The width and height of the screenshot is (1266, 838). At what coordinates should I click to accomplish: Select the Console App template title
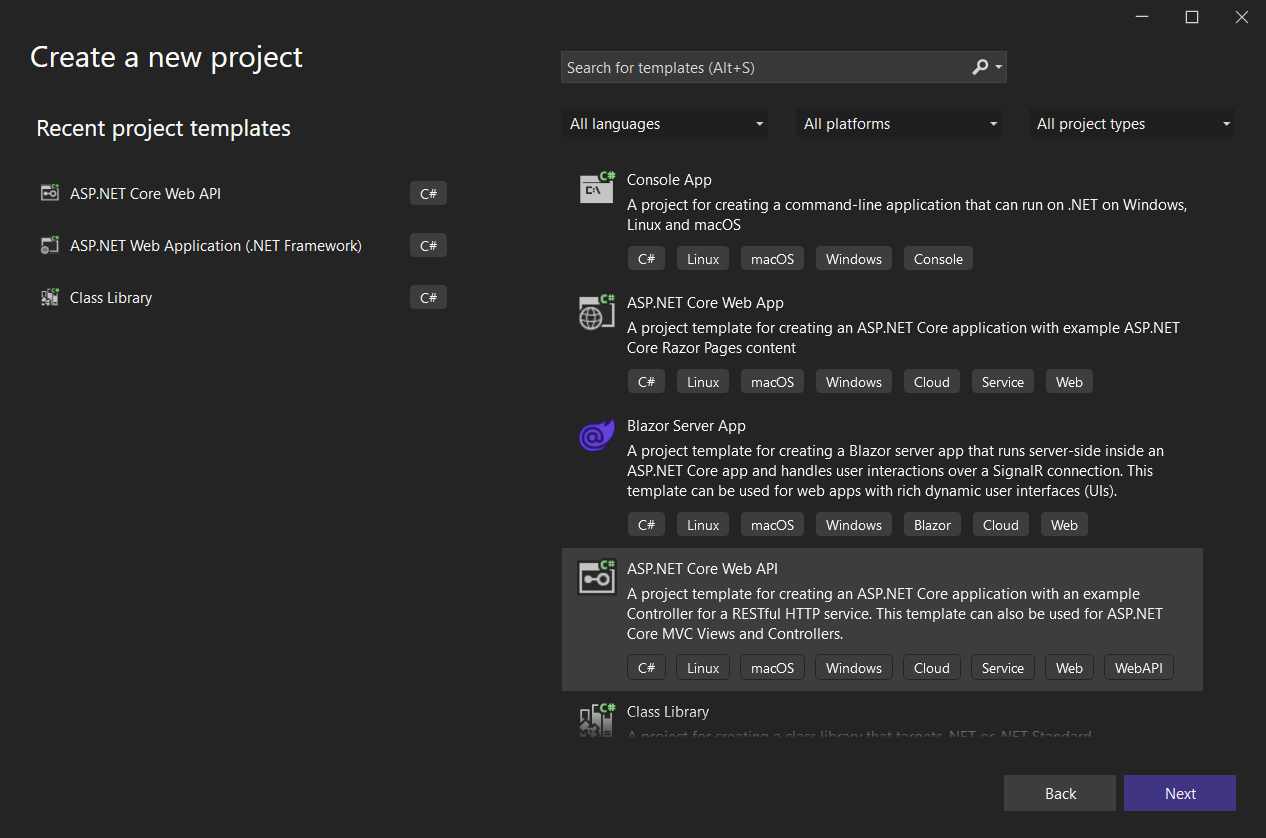tap(669, 180)
